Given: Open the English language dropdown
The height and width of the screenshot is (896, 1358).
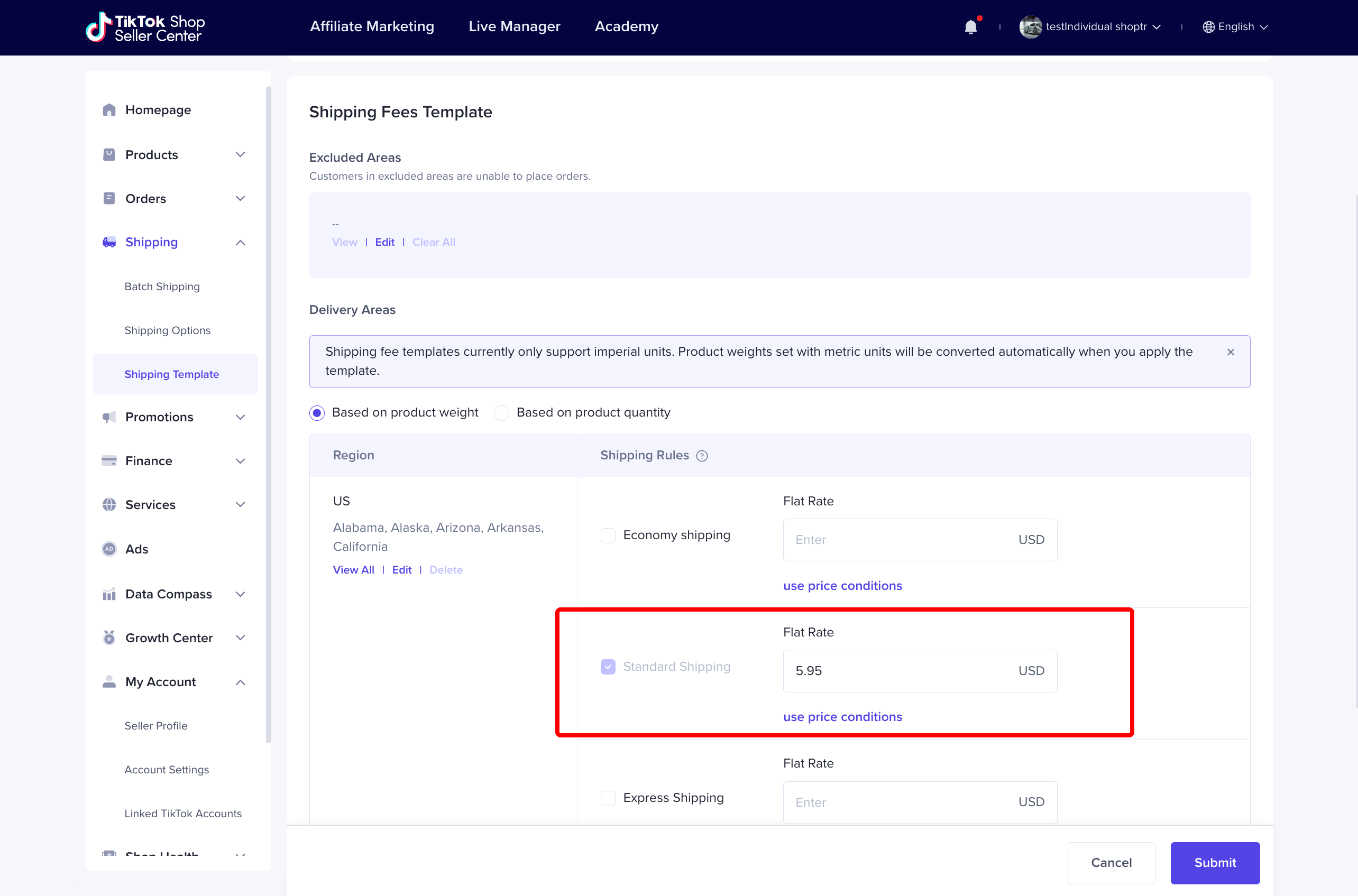Looking at the screenshot, I should 1235,27.
